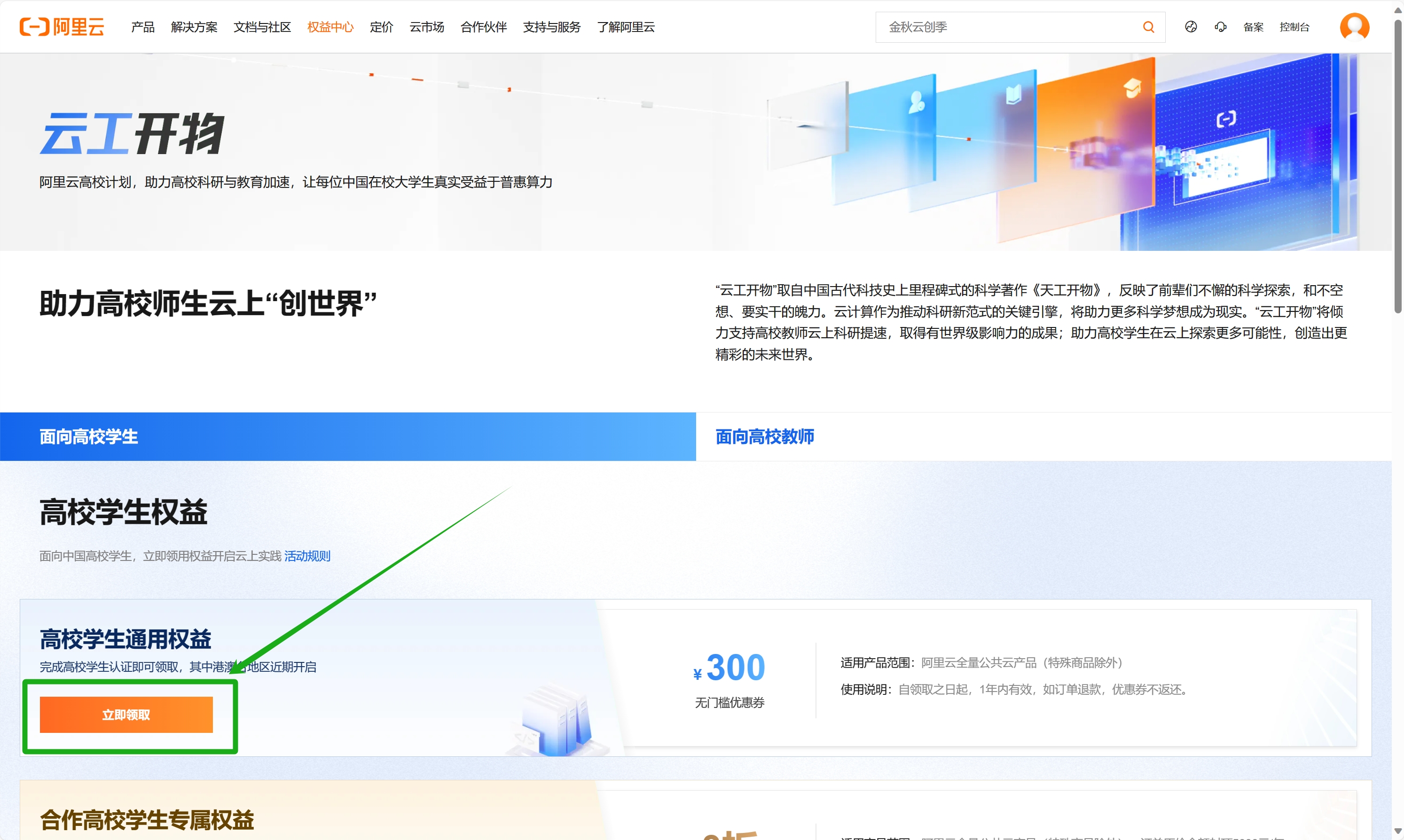This screenshot has width=1404, height=840.
Task: Open the 活动规则 link
Action: point(307,556)
